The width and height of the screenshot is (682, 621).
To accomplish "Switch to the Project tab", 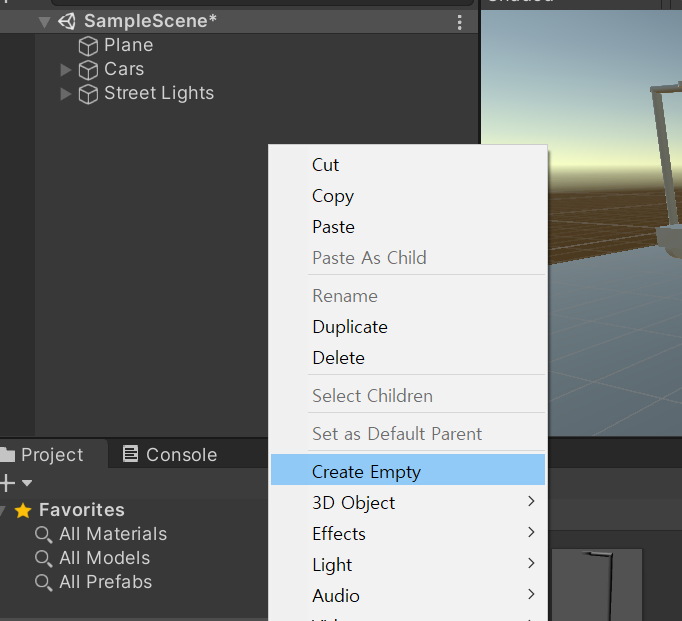I will [52, 454].
